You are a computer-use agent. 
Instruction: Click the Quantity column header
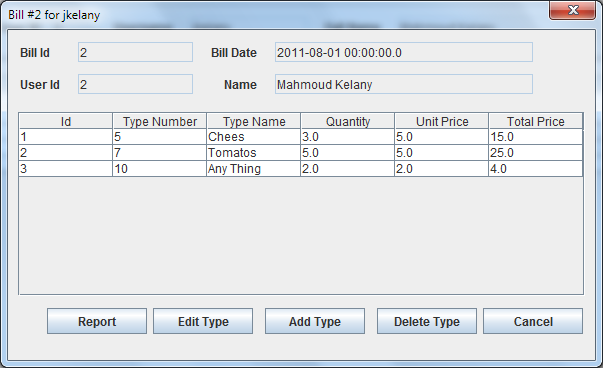point(348,121)
